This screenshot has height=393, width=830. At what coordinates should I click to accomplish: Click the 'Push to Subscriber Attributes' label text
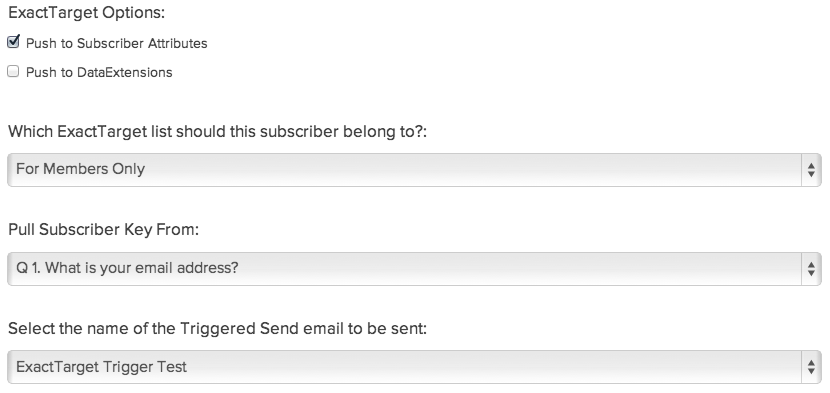point(116,43)
